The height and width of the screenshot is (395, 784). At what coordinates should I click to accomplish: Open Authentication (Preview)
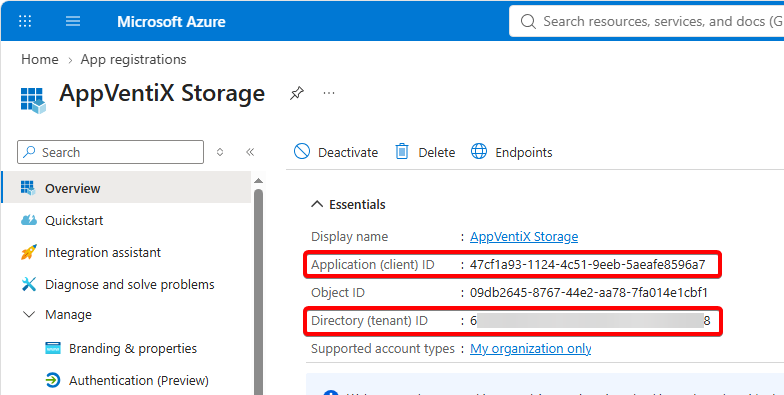pyautogui.click(x=138, y=380)
